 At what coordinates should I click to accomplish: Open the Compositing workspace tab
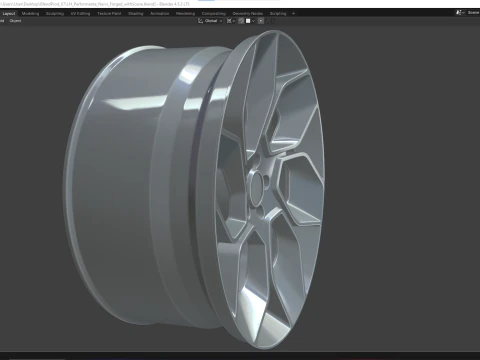tap(214, 14)
